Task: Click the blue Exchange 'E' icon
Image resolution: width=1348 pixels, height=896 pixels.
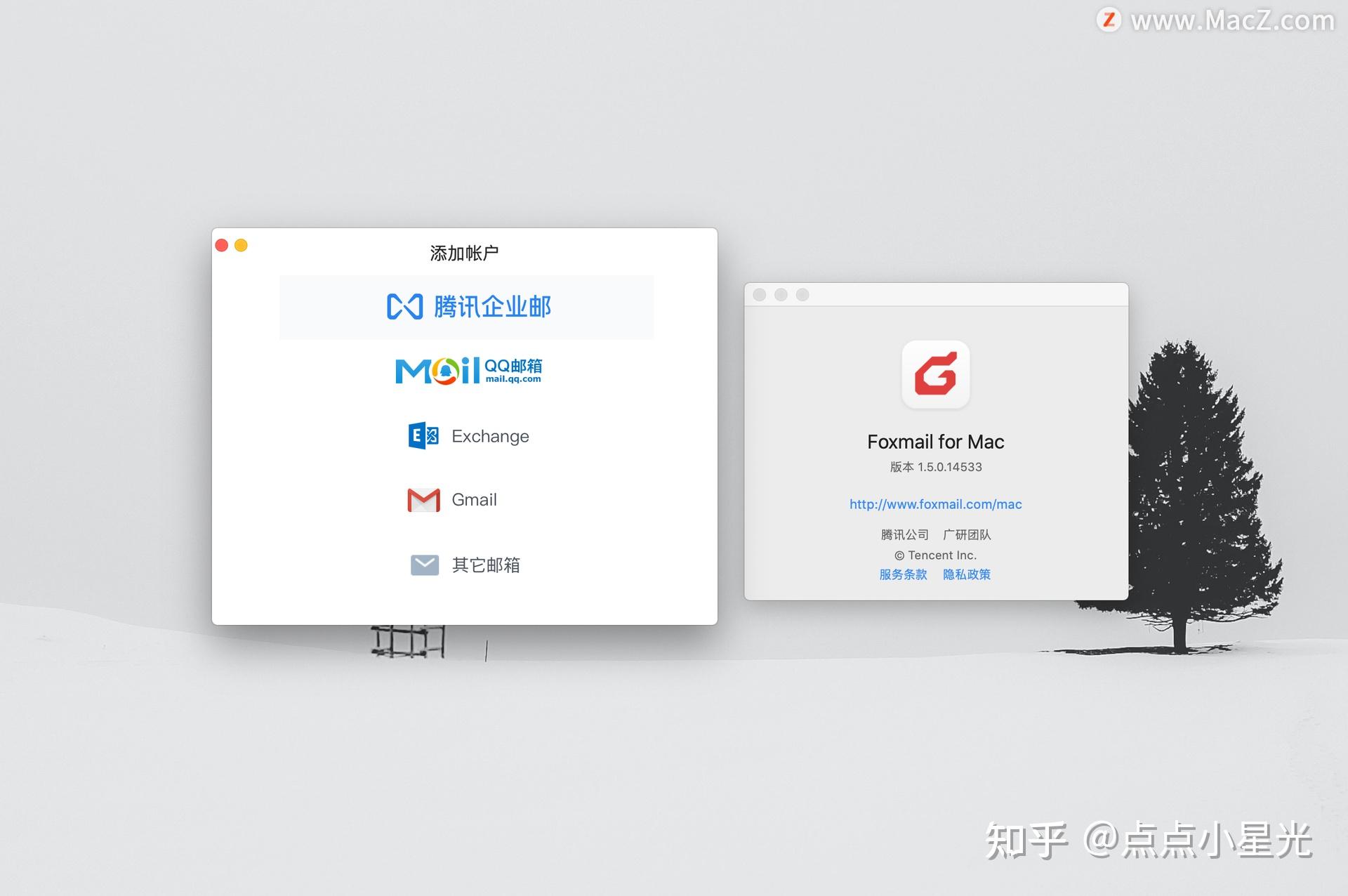Action: (x=423, y=435)
